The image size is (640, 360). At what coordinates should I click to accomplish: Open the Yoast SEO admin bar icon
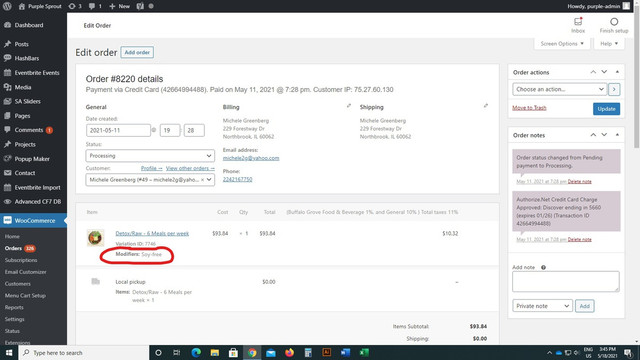tap(140, 6)
